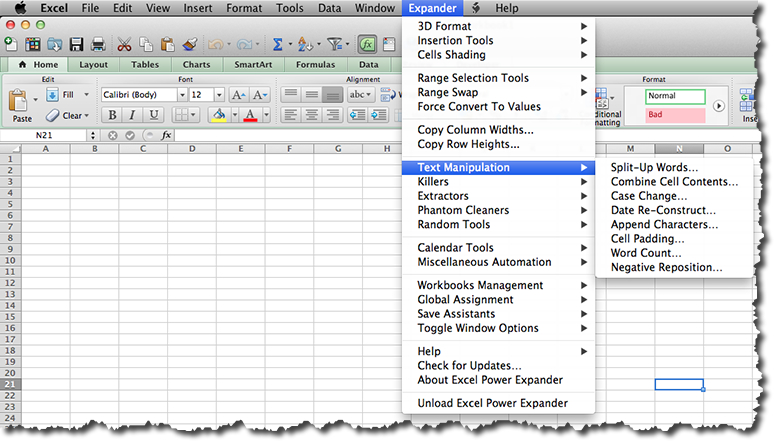Open the Fill dropdown arrow
Image resolution: width=774 pixels, height=441 pixels.
[86, 94]
